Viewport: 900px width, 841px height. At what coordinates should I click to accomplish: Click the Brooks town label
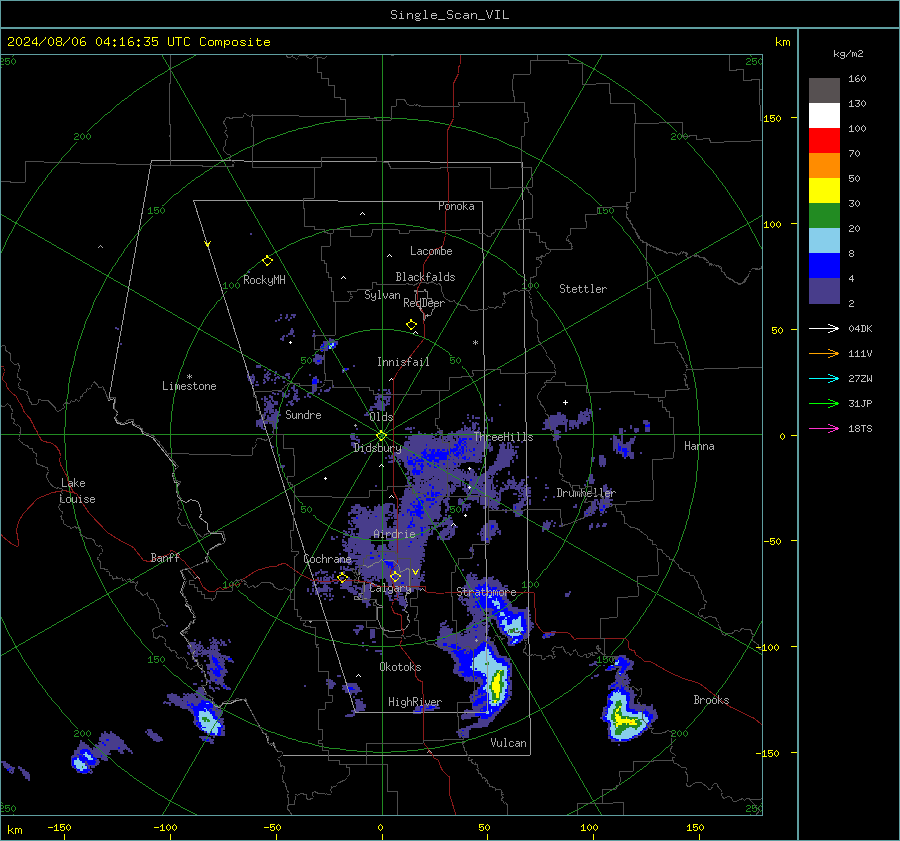tap(711, 700)
